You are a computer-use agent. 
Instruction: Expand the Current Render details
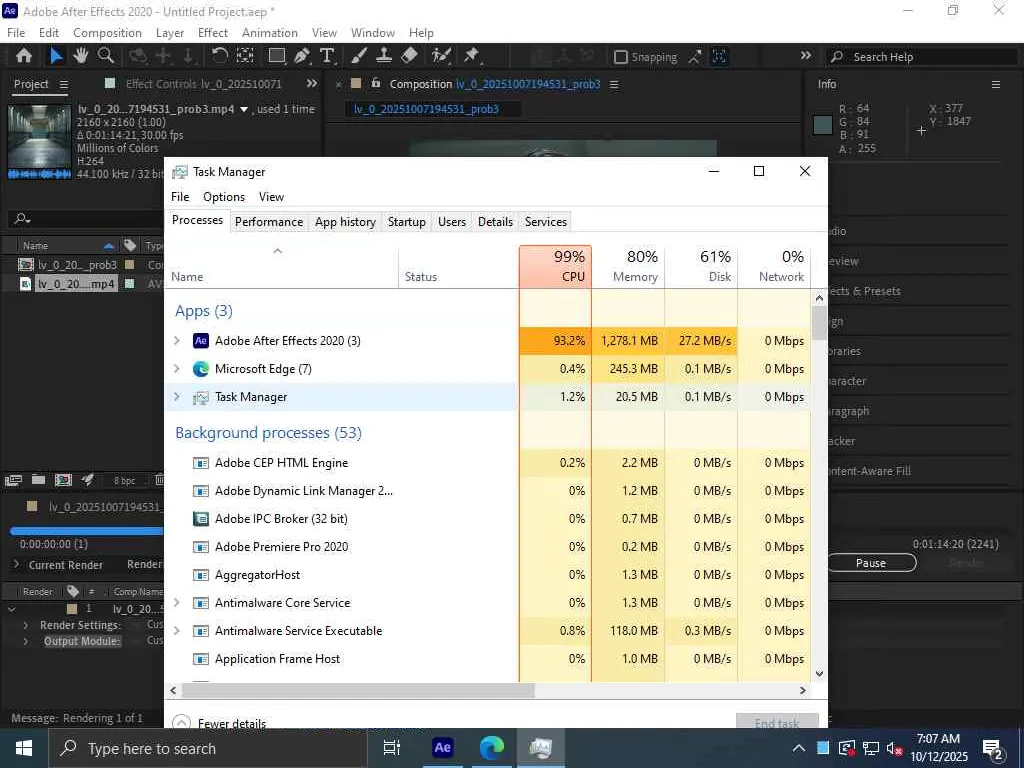[x=16, y=564]
